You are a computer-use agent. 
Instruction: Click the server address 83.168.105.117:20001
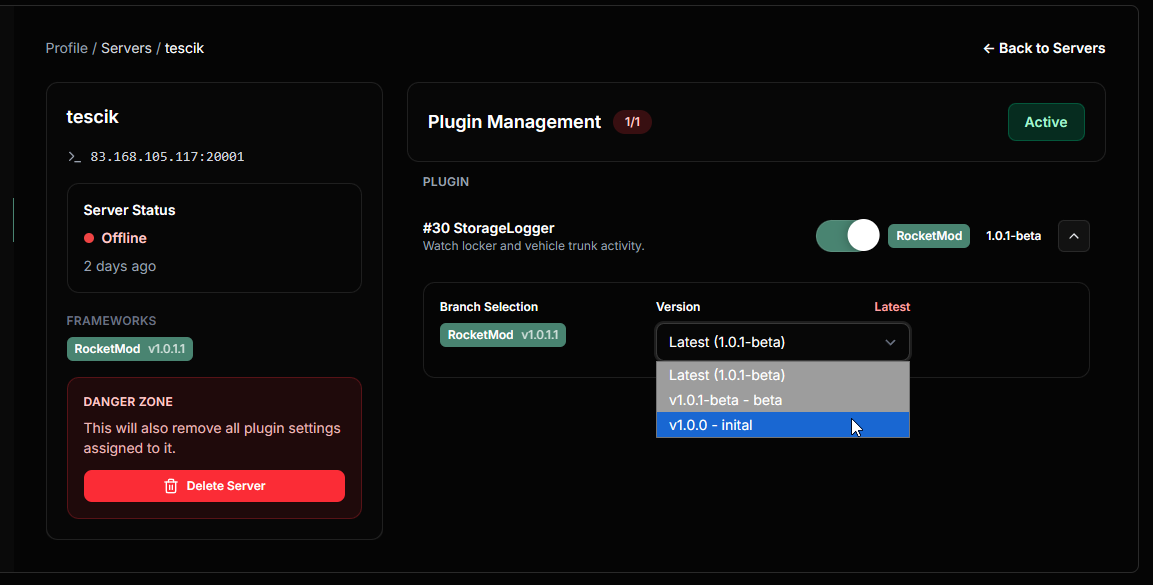pos(167,157)
